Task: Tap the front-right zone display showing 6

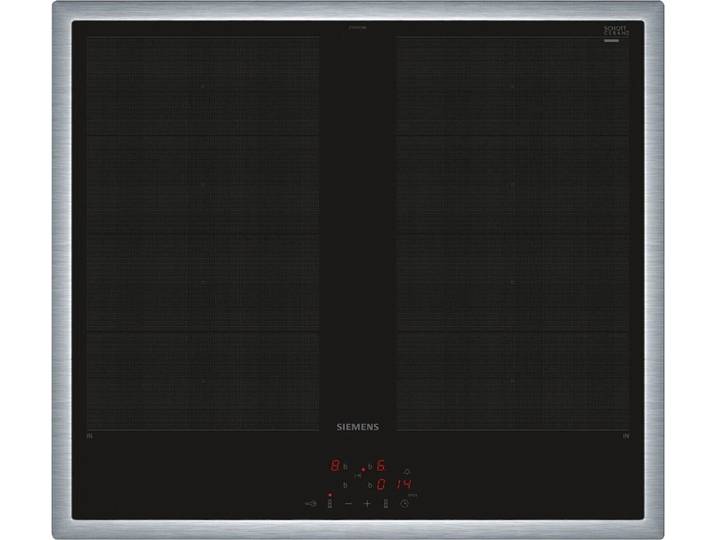Action: tap(380, 466)
